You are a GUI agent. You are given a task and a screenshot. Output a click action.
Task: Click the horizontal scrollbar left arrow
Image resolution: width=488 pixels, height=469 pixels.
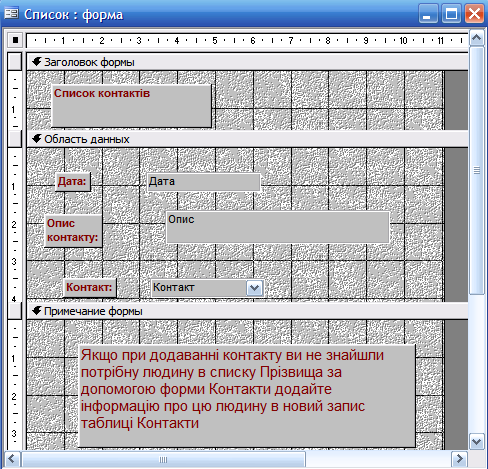point(12,459)
